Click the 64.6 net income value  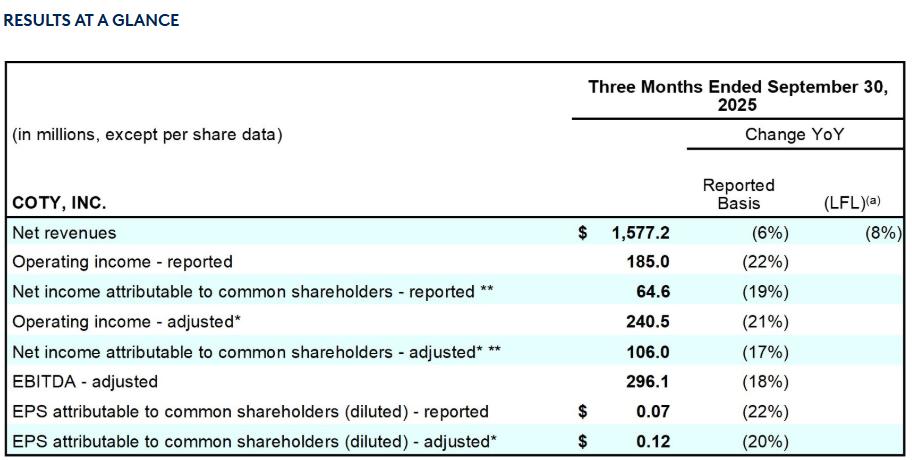[653, 292]
